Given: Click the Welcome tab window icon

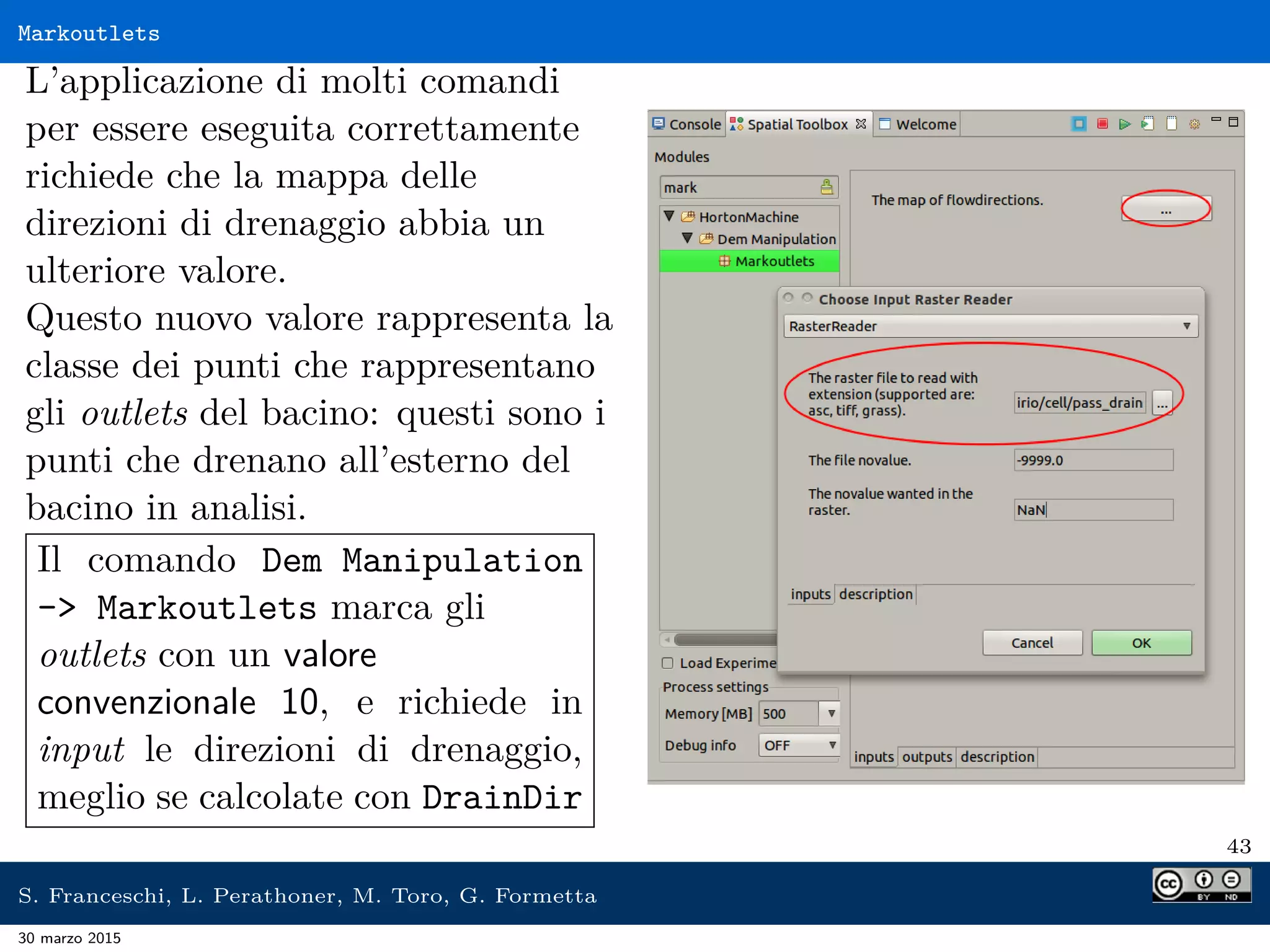Looking at the screenshot, I should 885,124.
